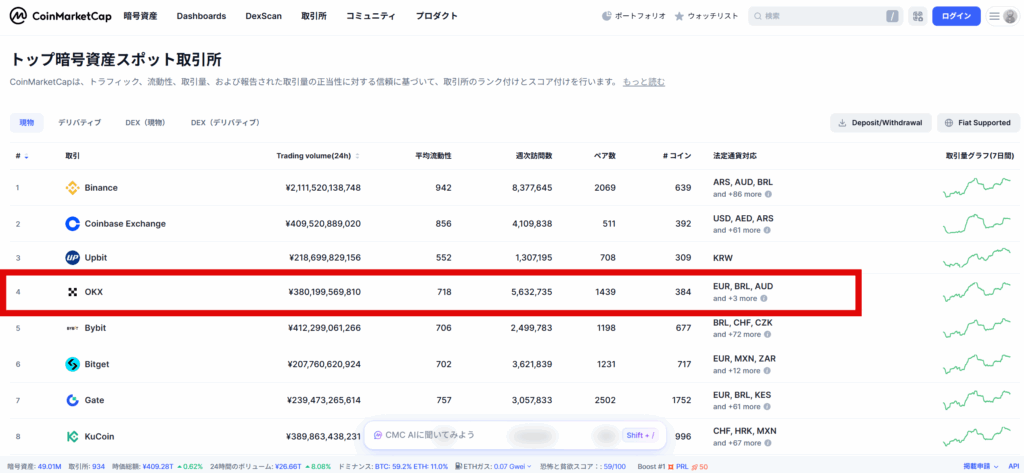
Task: Click the Upbit exchange logo
Action: click(72, 258)
